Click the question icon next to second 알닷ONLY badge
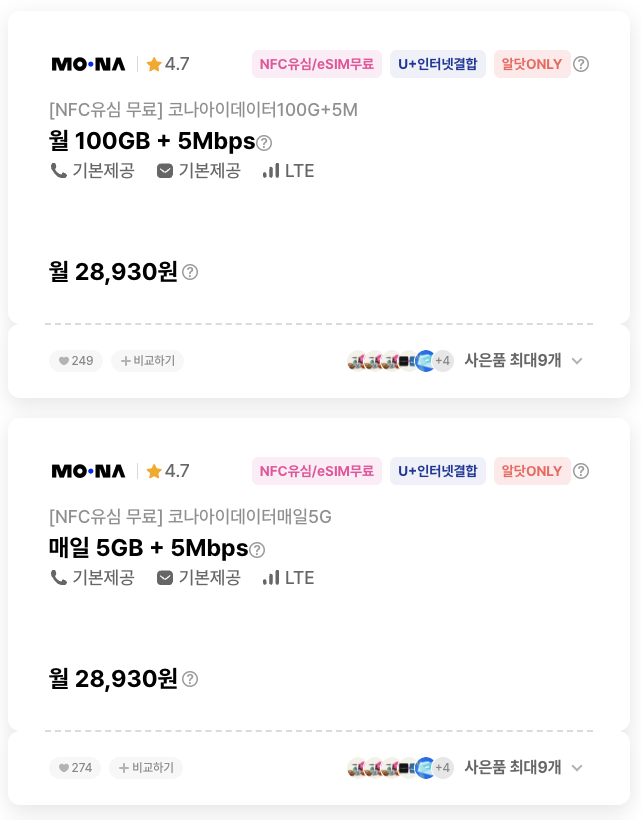 tap(581, 471)
